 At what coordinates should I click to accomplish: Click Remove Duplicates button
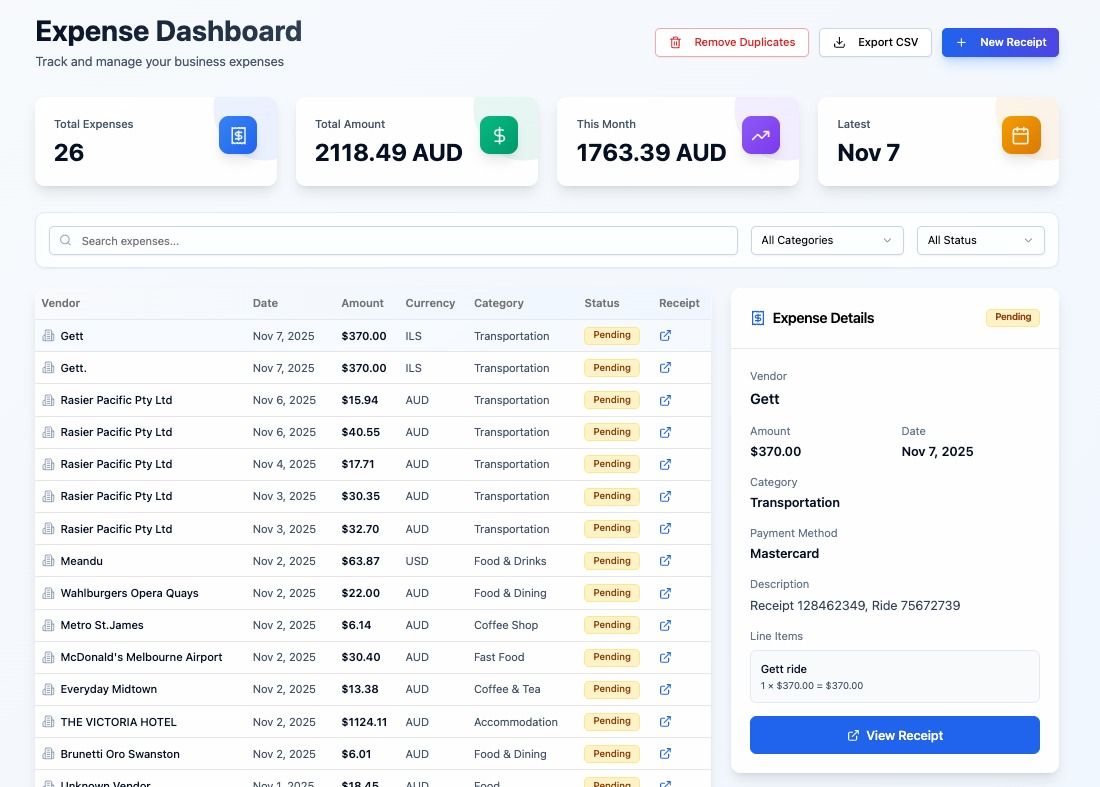pyautogui.click(x=732, y=42)
